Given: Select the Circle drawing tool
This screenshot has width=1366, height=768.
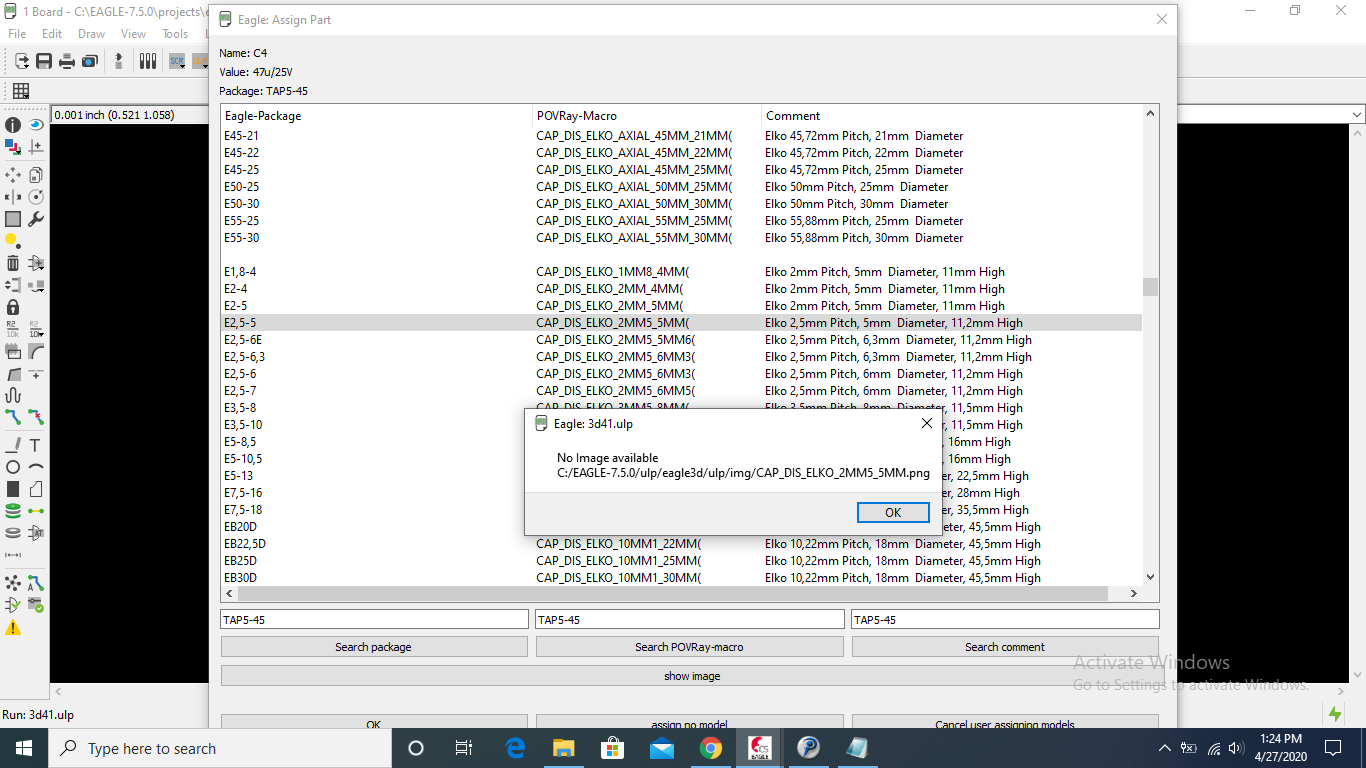Looking at the screenshot, I should (13, 467).
